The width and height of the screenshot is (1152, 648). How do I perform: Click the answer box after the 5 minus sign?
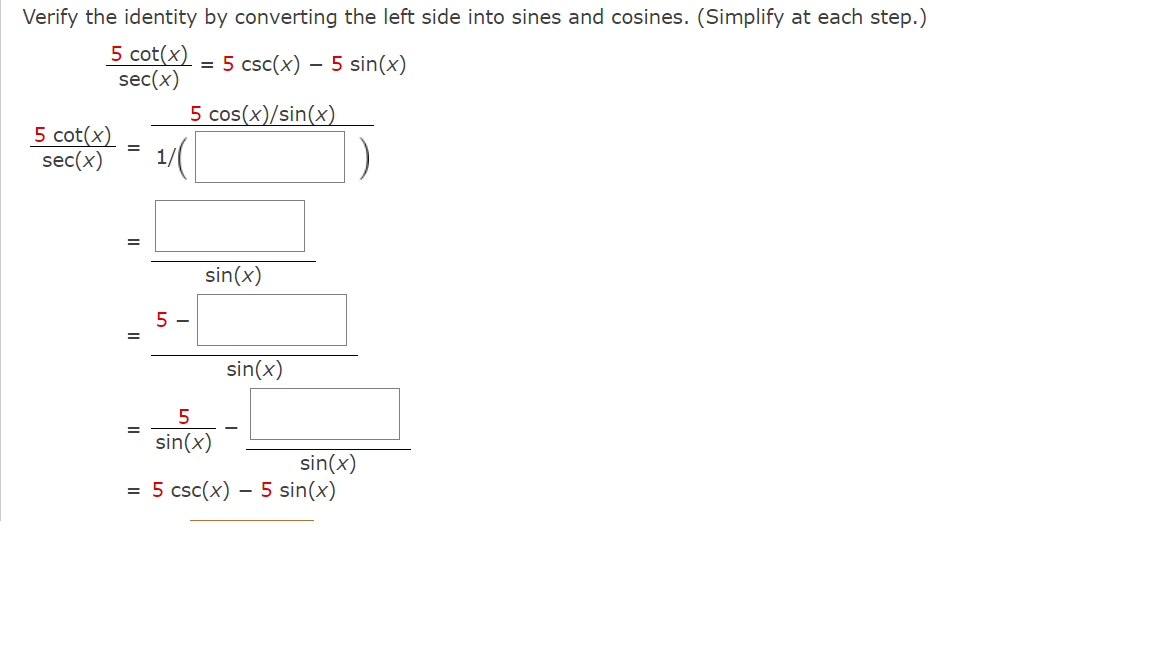[x=272, y=319]
